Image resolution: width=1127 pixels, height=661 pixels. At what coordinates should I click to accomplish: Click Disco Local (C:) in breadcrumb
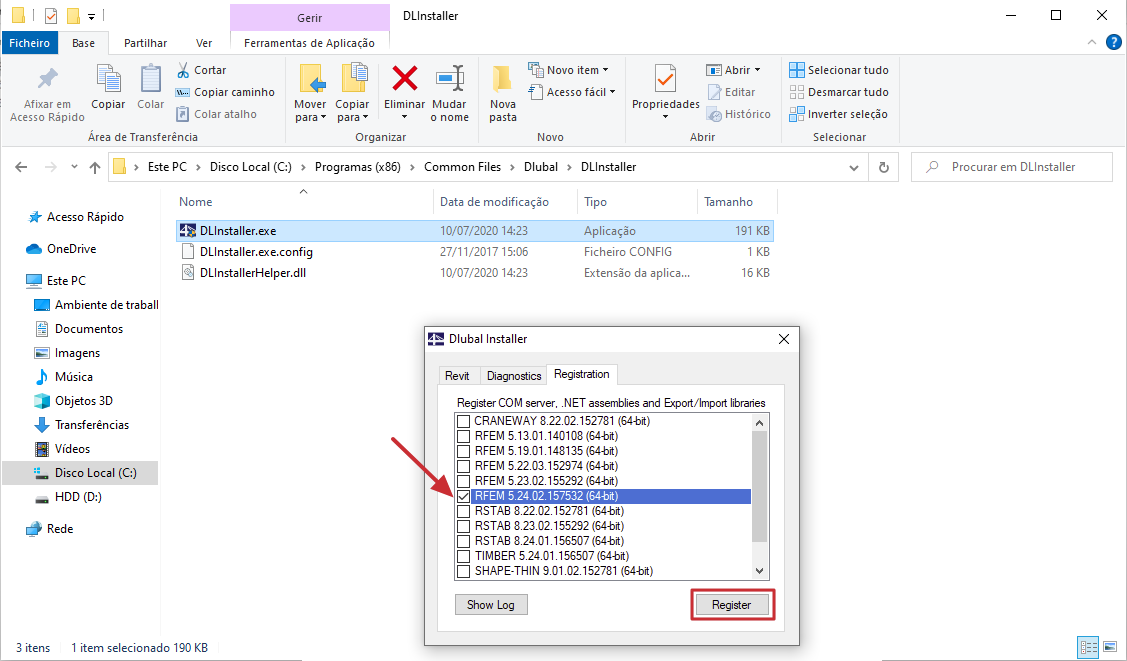251,167
